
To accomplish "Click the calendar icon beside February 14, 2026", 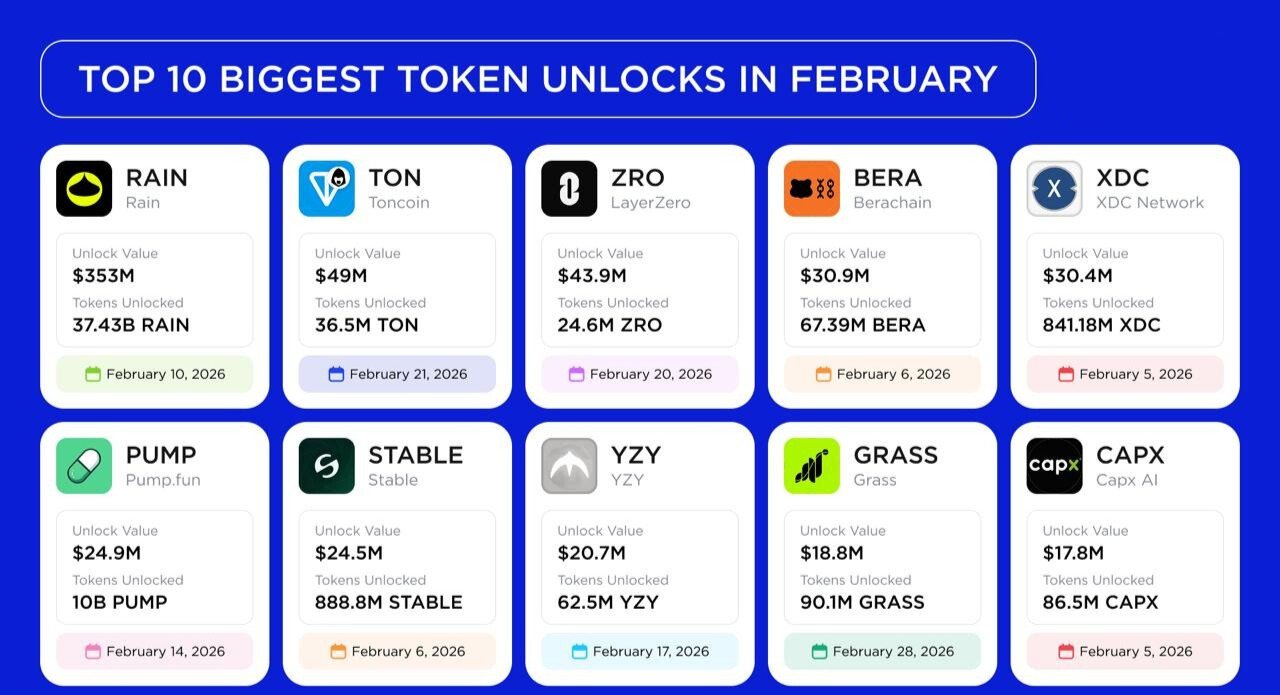I will (x=93, y=651).
